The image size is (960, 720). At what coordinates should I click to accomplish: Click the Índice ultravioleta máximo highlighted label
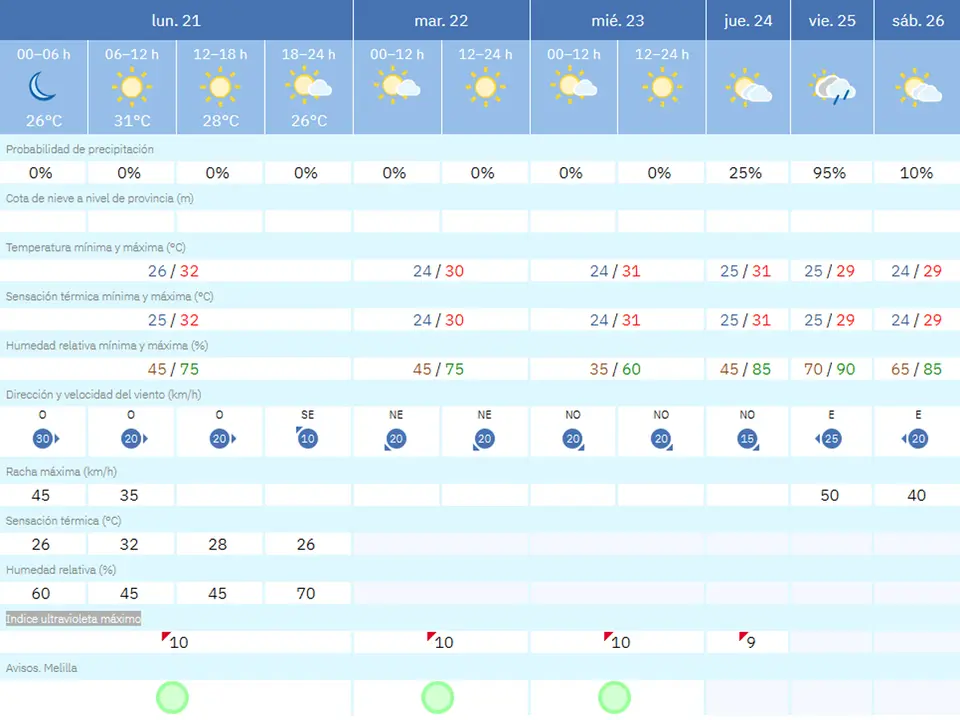(x=73, y=619)
